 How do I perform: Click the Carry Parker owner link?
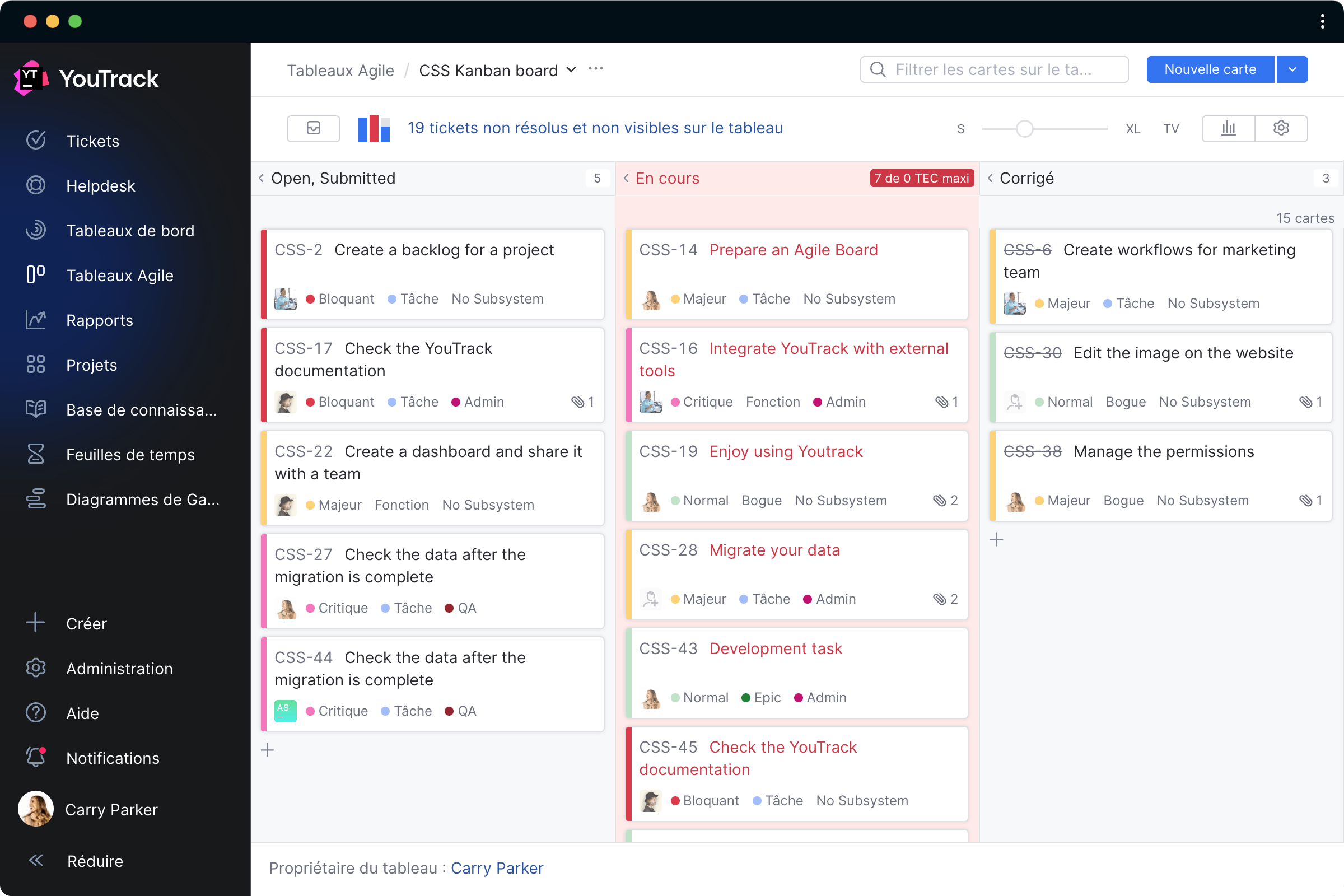tap(497, 867)
